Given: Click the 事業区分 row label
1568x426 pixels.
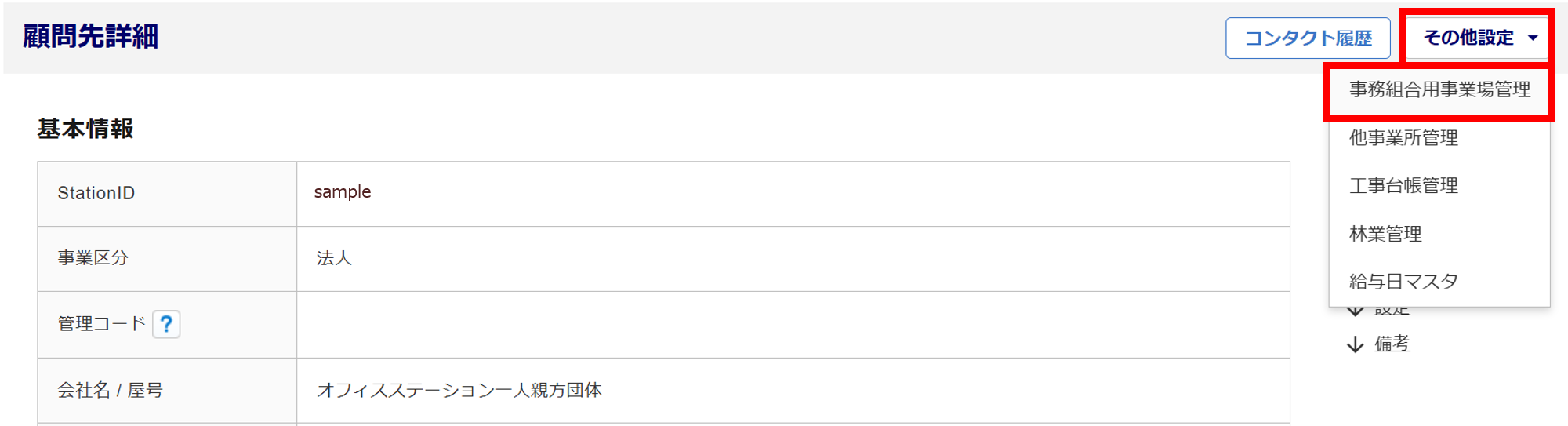Looking at the screenshot, I should [93, 258].
